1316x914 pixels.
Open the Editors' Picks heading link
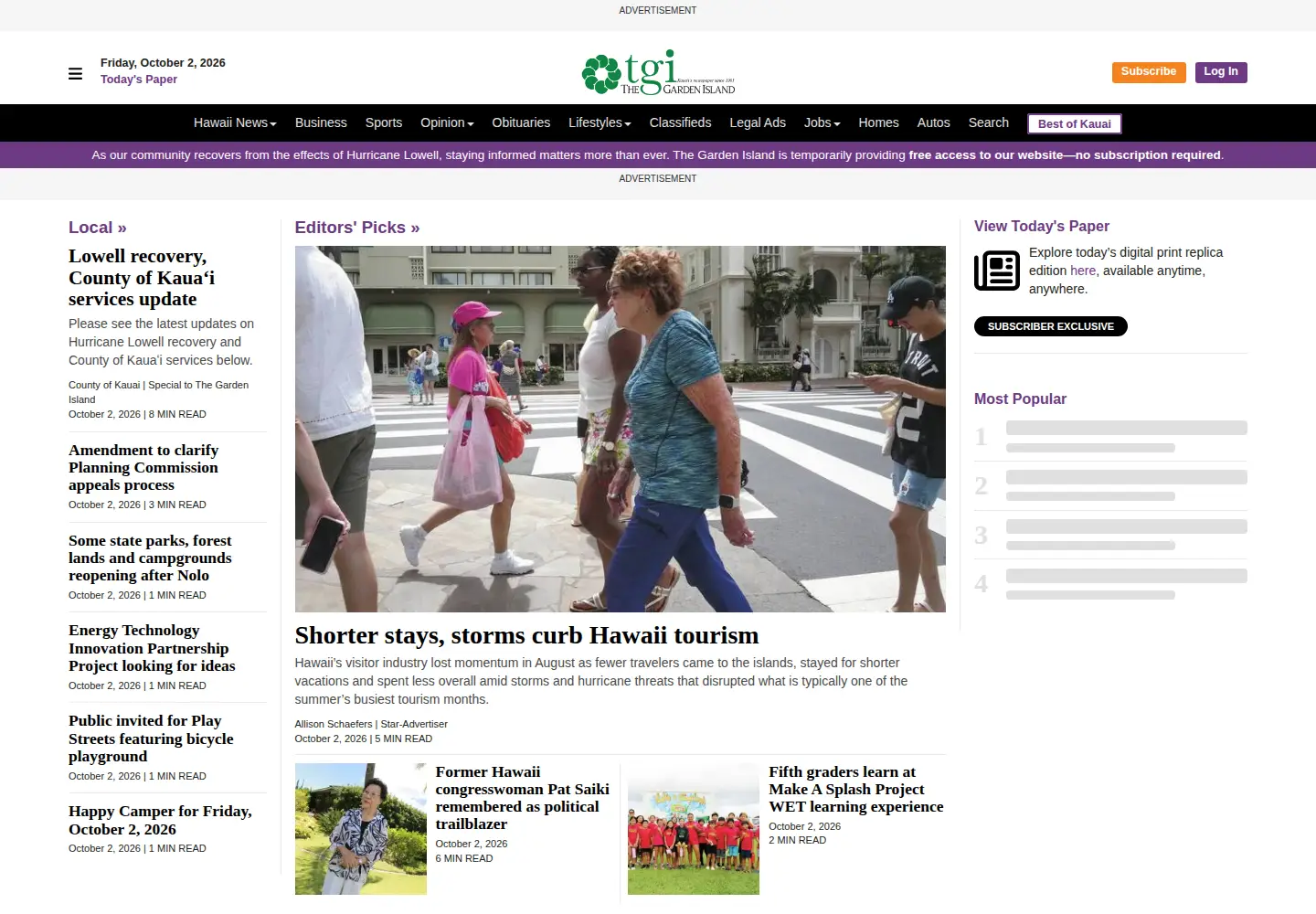(x=357, y=228)
